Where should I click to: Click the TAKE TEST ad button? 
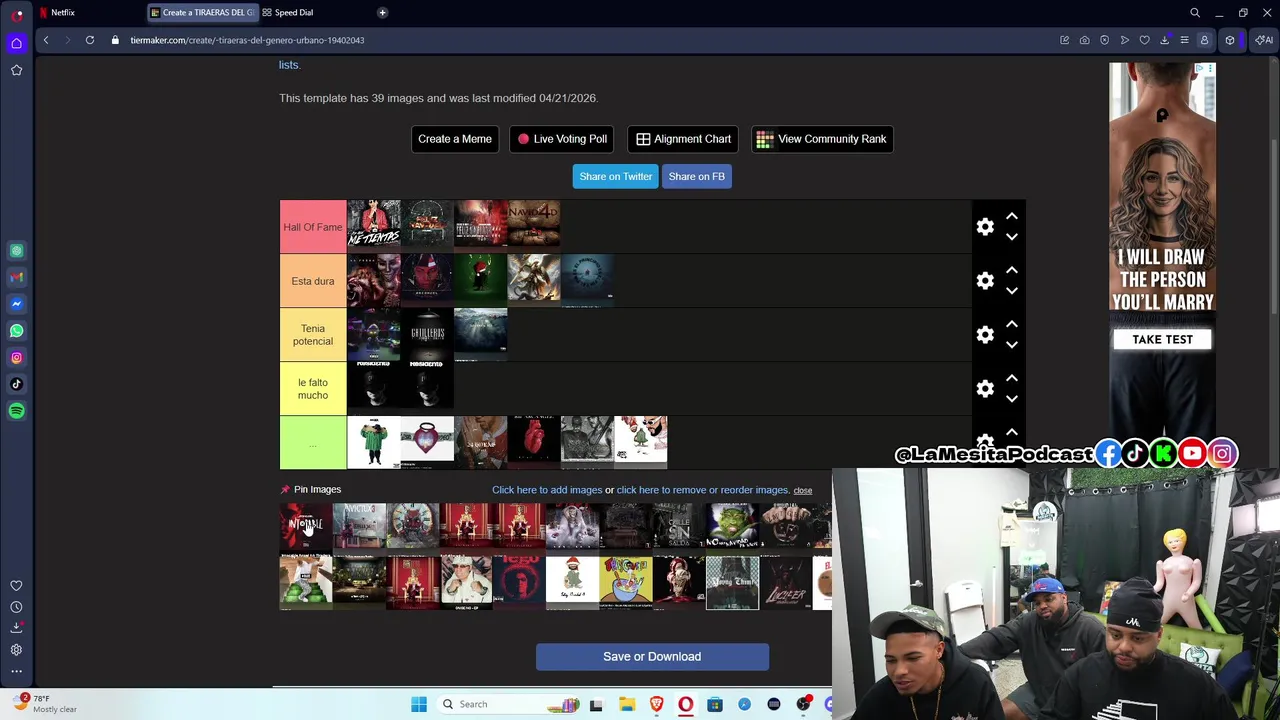(1162, 339)
